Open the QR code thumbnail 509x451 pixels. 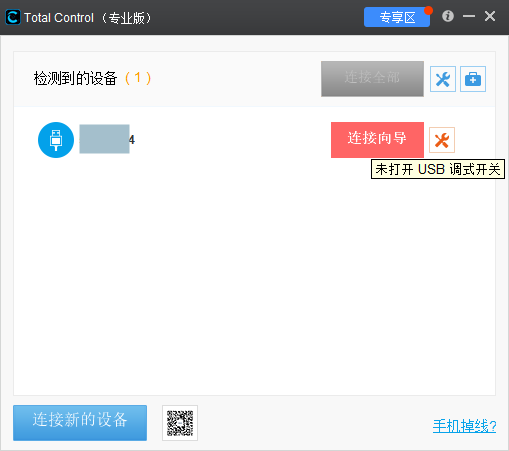click(180, 423)
